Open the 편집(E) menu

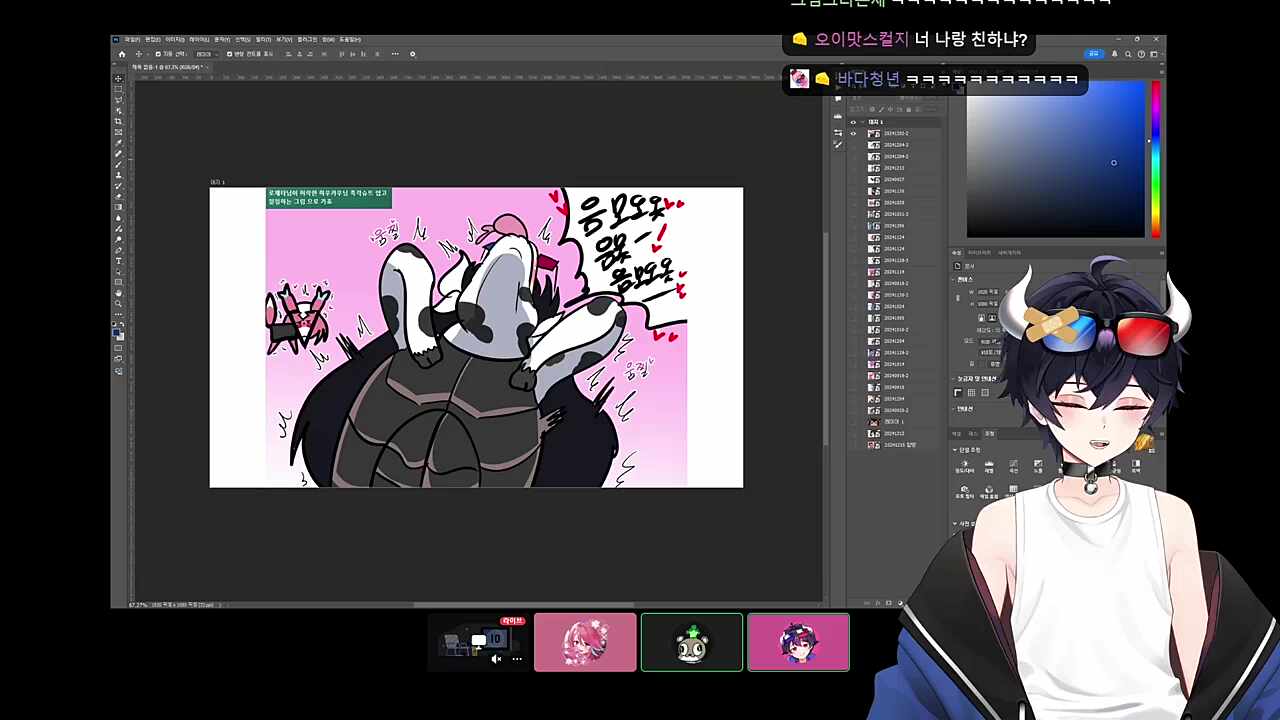152,40
